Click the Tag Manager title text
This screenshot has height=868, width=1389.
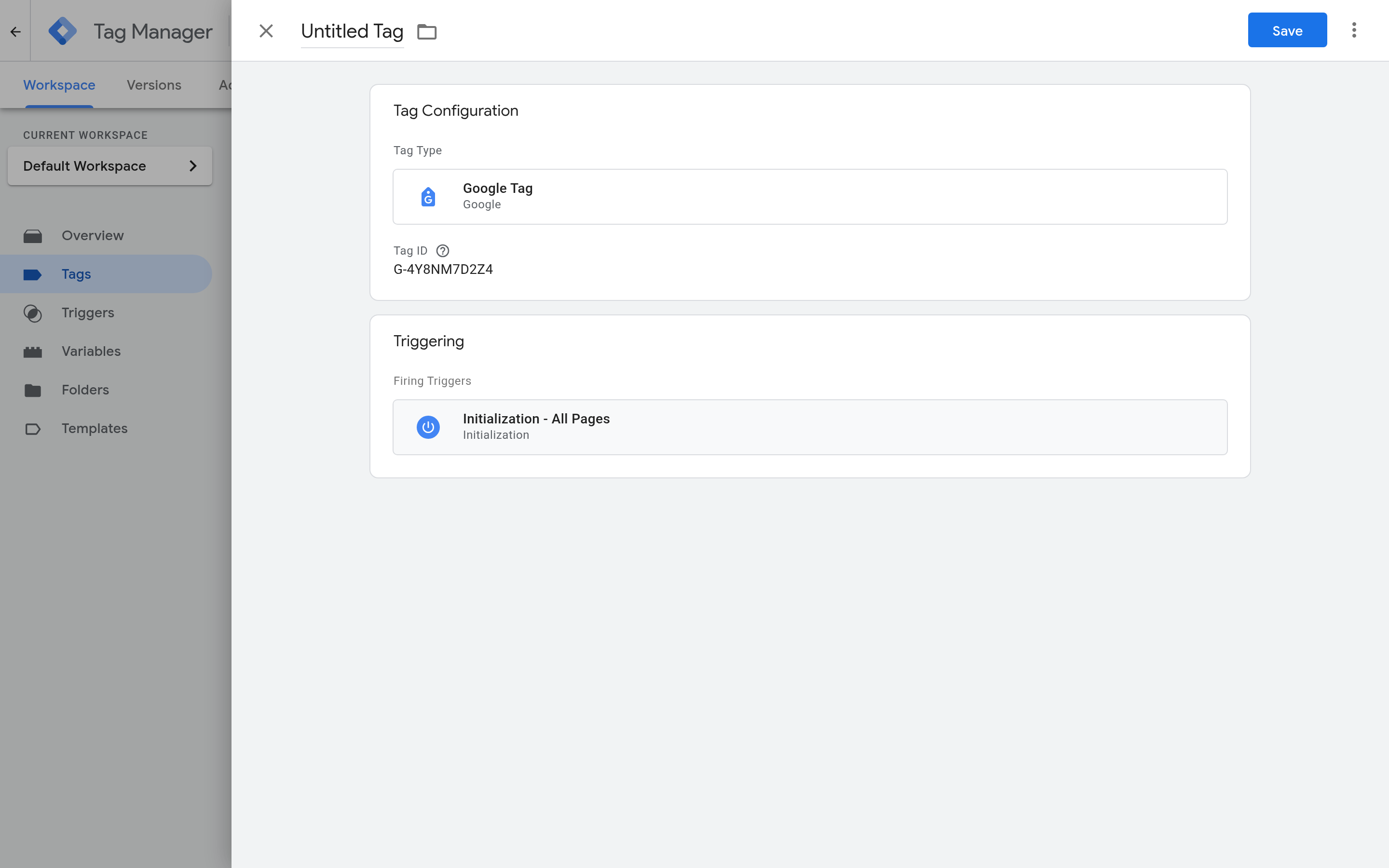153,31
